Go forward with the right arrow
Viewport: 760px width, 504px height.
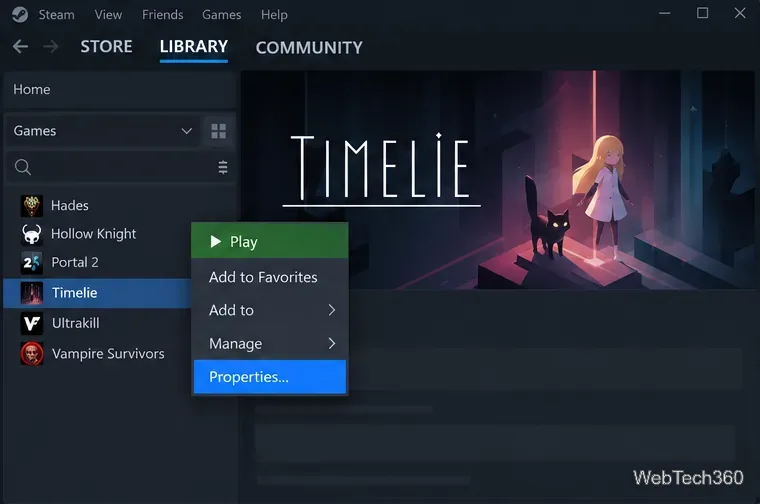pos(51,47)
